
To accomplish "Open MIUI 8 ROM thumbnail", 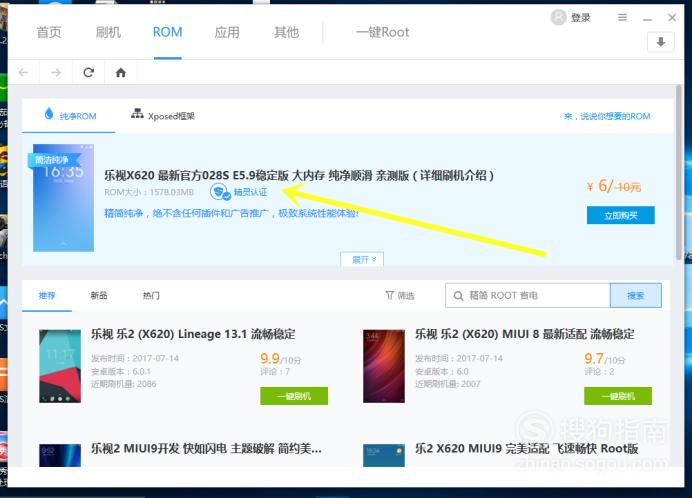I will [x=384, y=366].
